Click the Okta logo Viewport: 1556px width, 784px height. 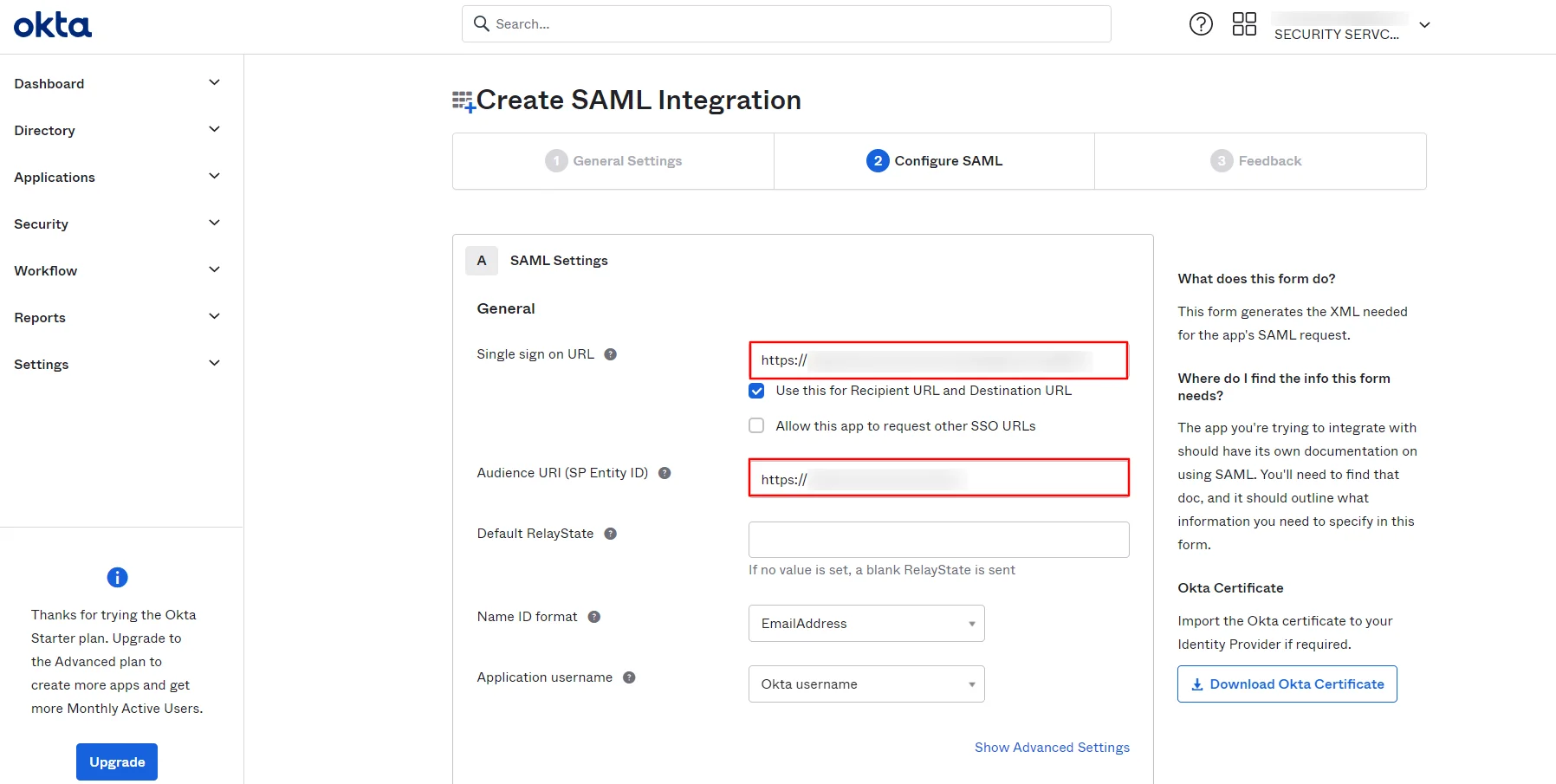click(52, 24)
